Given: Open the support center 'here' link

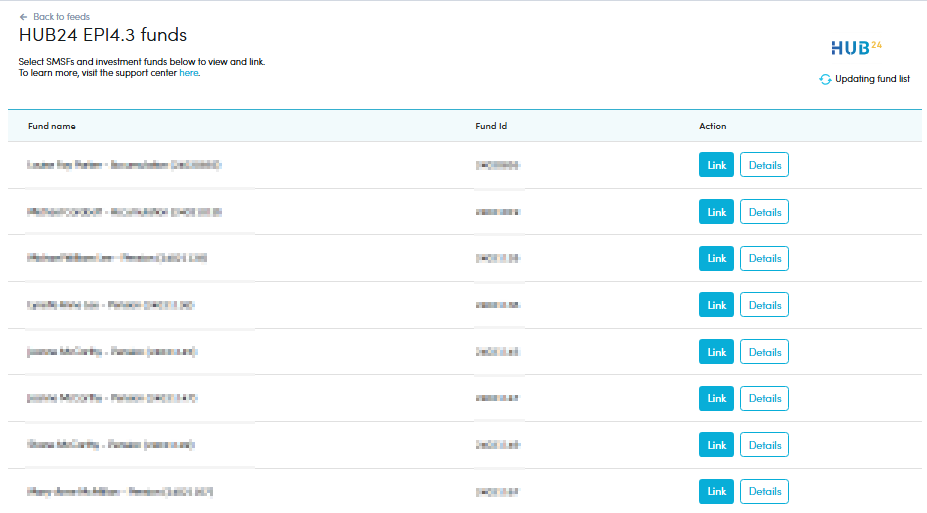Looking at the screenshot, I should point(189,73).
